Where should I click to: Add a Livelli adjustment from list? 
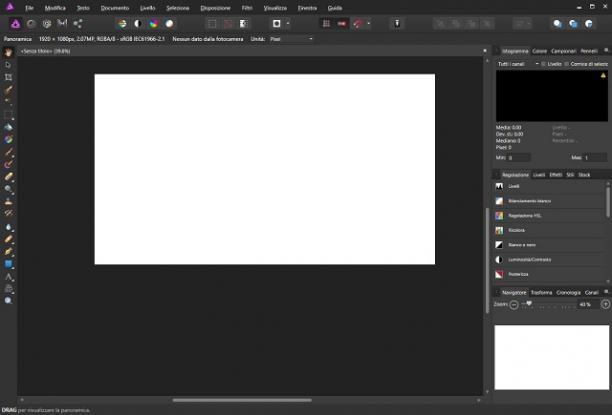click(549, 186)
